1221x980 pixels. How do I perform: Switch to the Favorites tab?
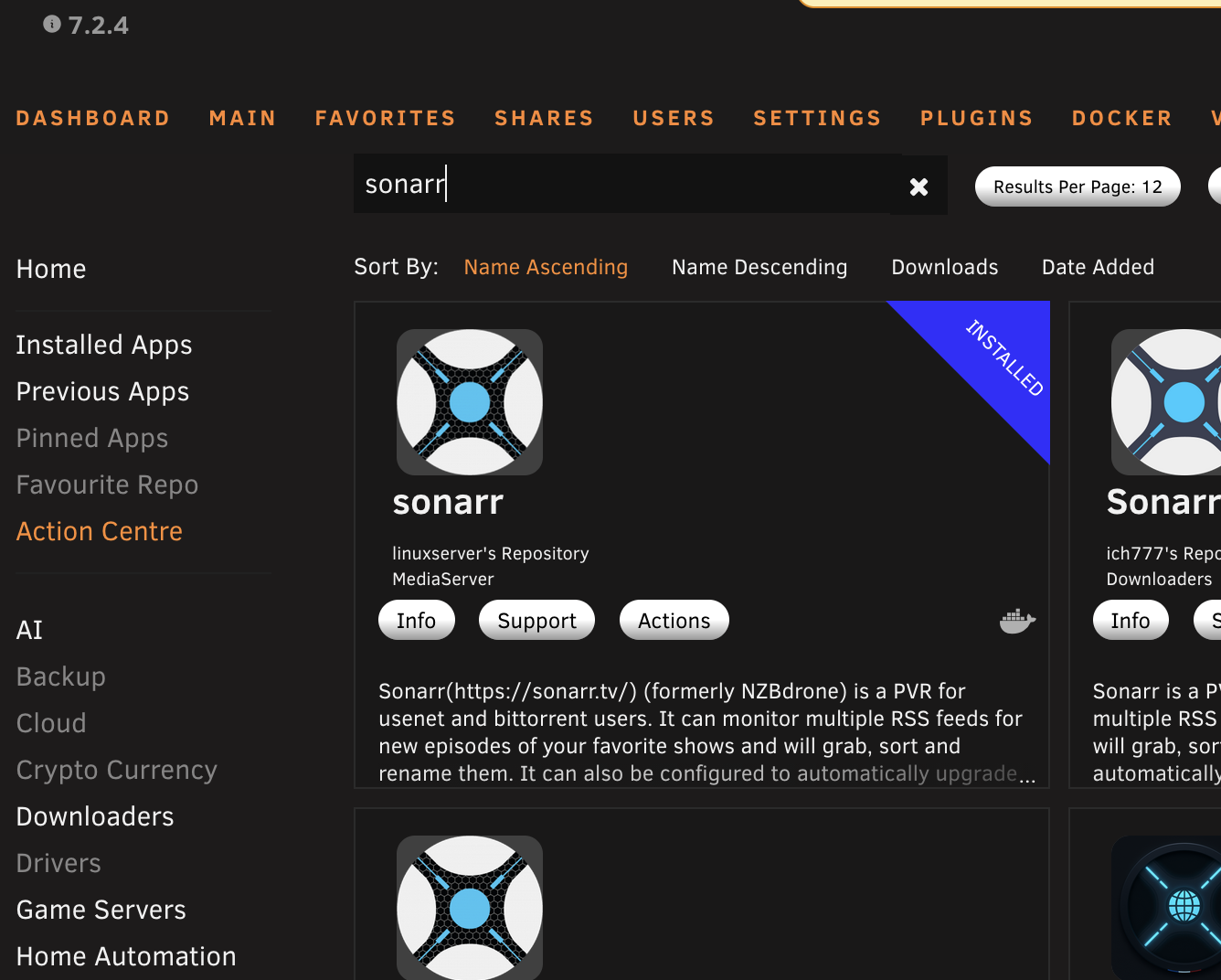(x=386, y=118)
